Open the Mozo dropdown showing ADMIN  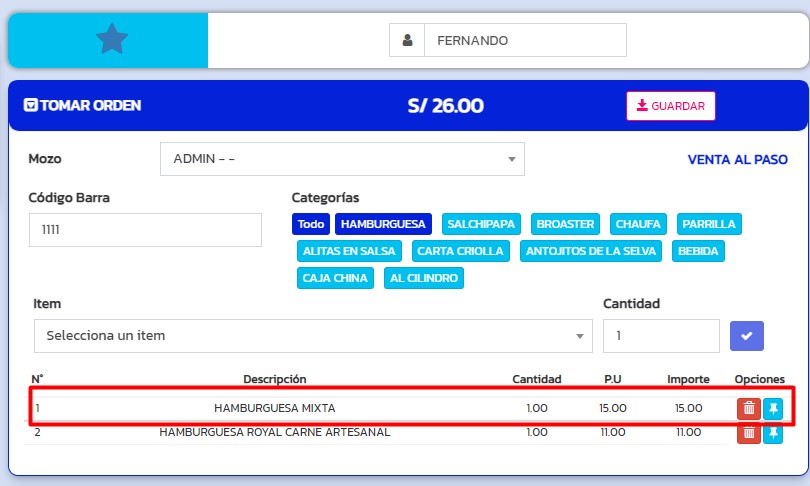click(x=342, y=159)
